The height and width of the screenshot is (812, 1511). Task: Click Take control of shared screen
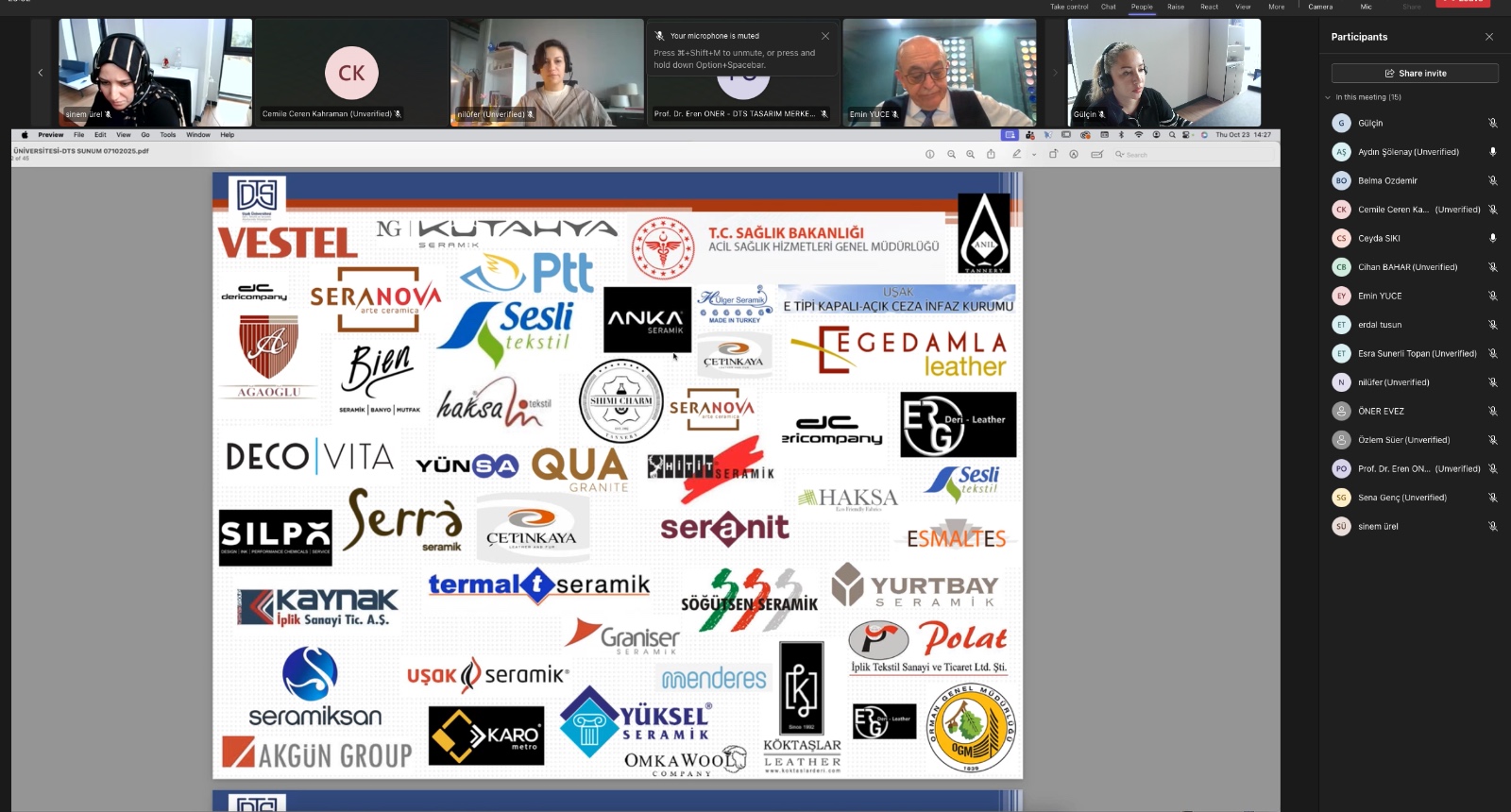pyautogui.click(x=1069, y=7)
